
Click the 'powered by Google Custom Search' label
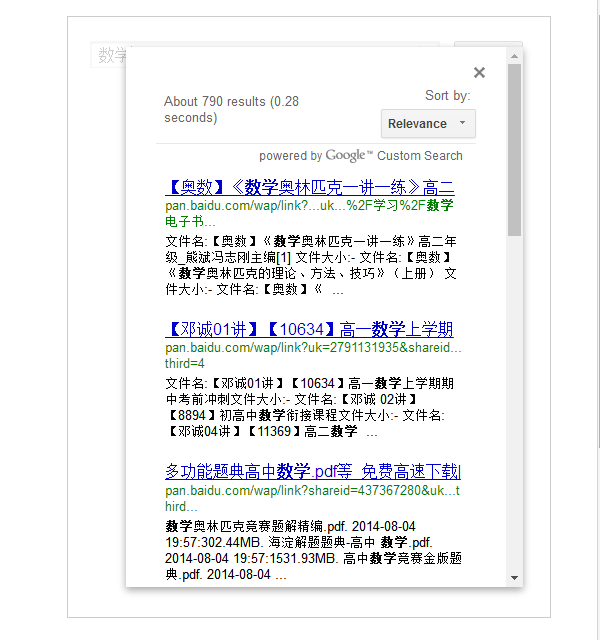coord(361,156)
